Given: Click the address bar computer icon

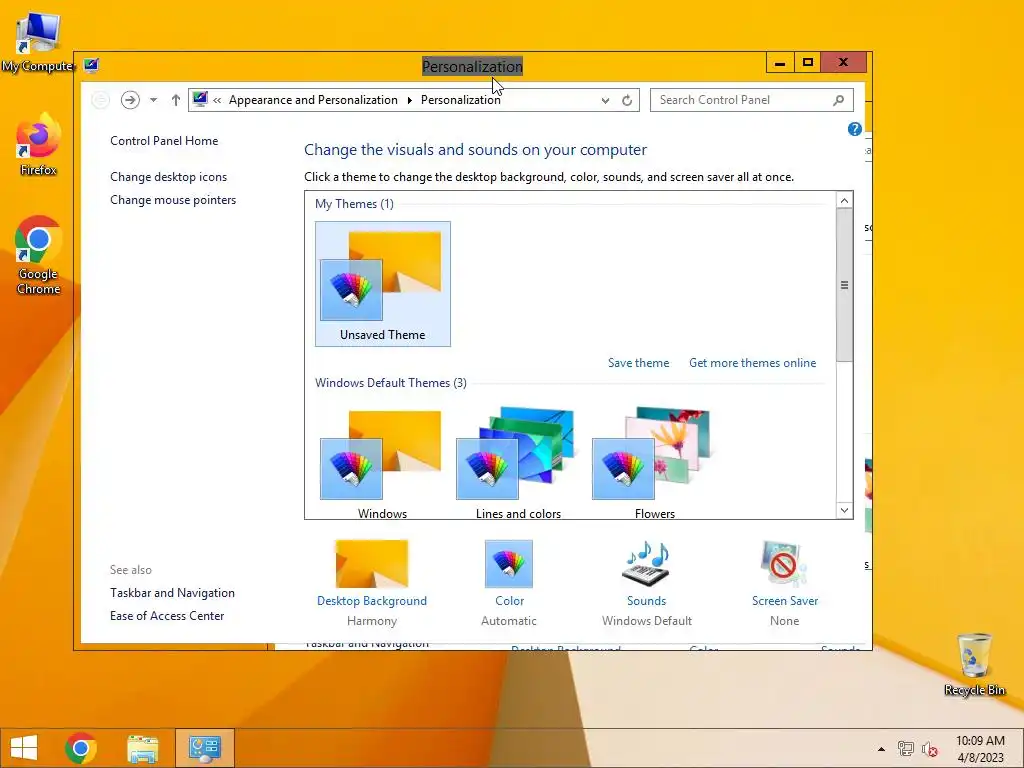Looking at the screenshot, I should 200,99.
